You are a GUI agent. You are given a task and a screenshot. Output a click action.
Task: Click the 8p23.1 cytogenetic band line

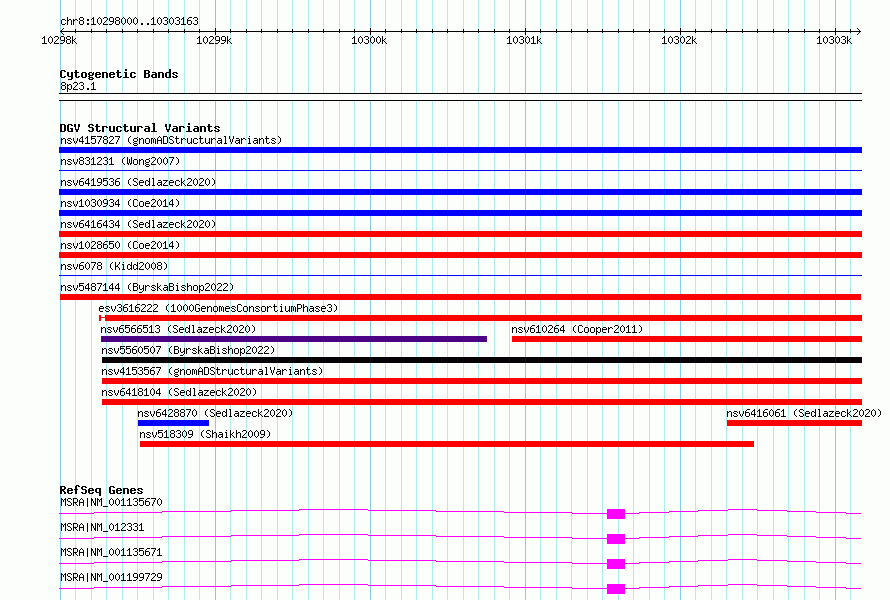[x=460, y=97]
